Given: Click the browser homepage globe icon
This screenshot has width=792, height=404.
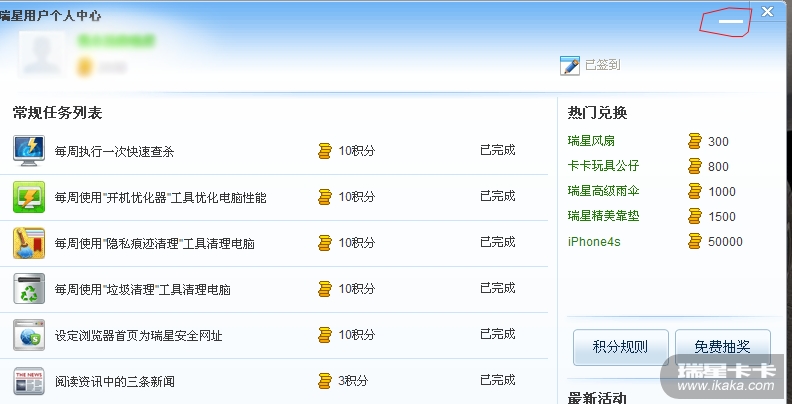Looking at the screenshot, I should 29,335.
